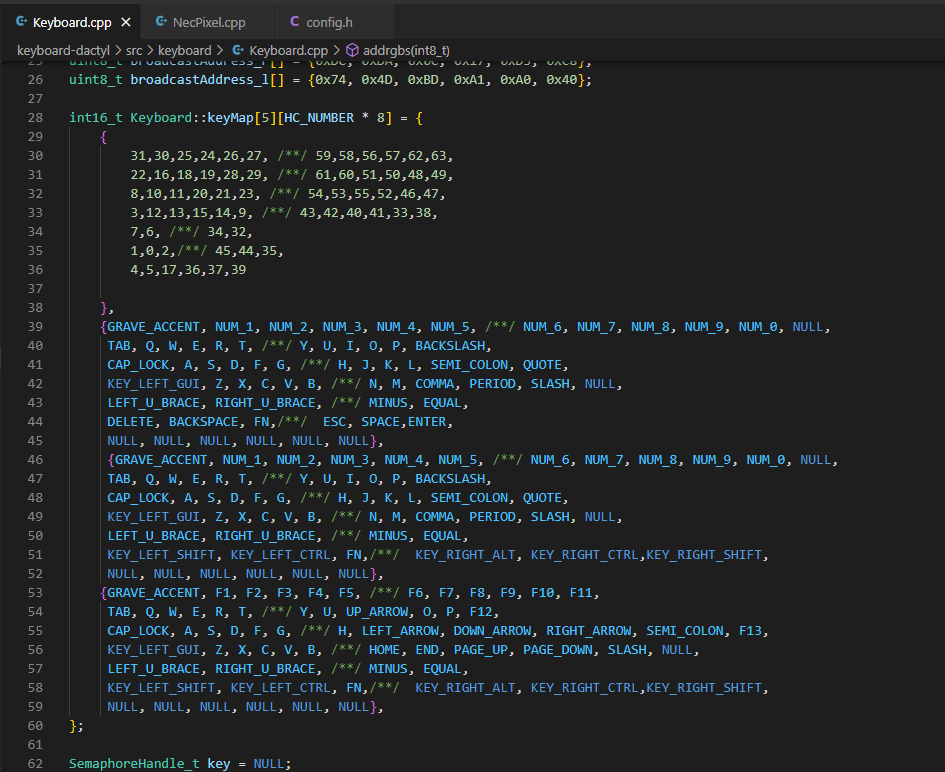Viewport: 945px width, 772px height.
Task: Click line number 28 in the gutter
Action: click(36, 118)
